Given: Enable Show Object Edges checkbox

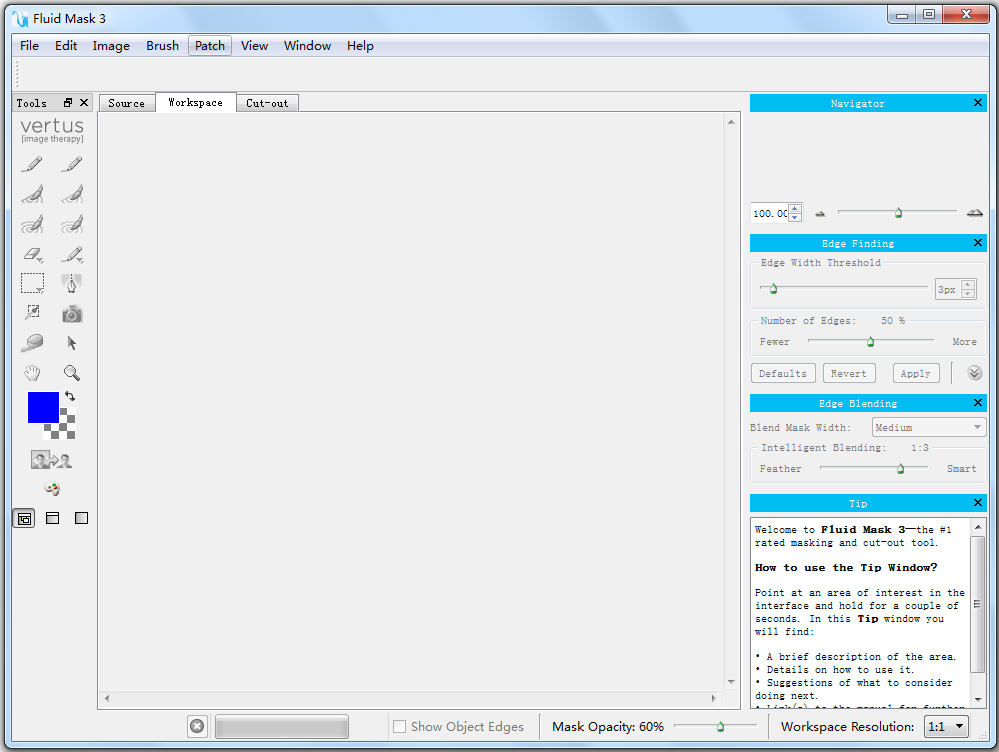Looking at the screenshot, I should click(399, 727).
